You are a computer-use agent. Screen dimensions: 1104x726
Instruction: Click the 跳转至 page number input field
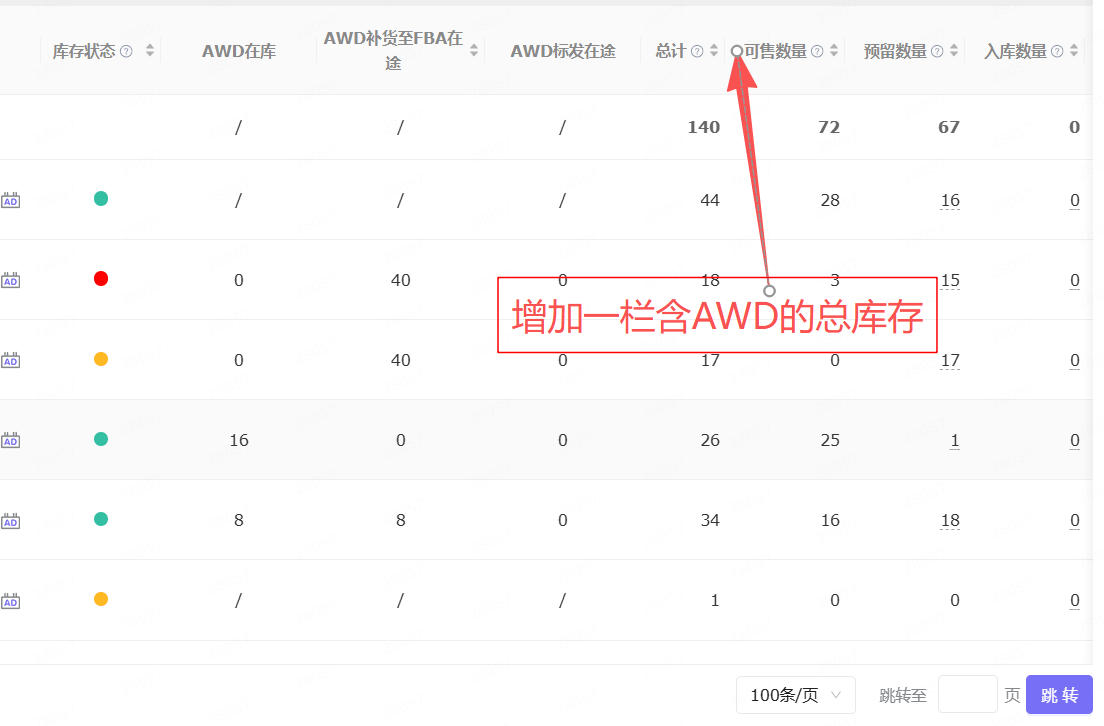click(x=967, y=695)
